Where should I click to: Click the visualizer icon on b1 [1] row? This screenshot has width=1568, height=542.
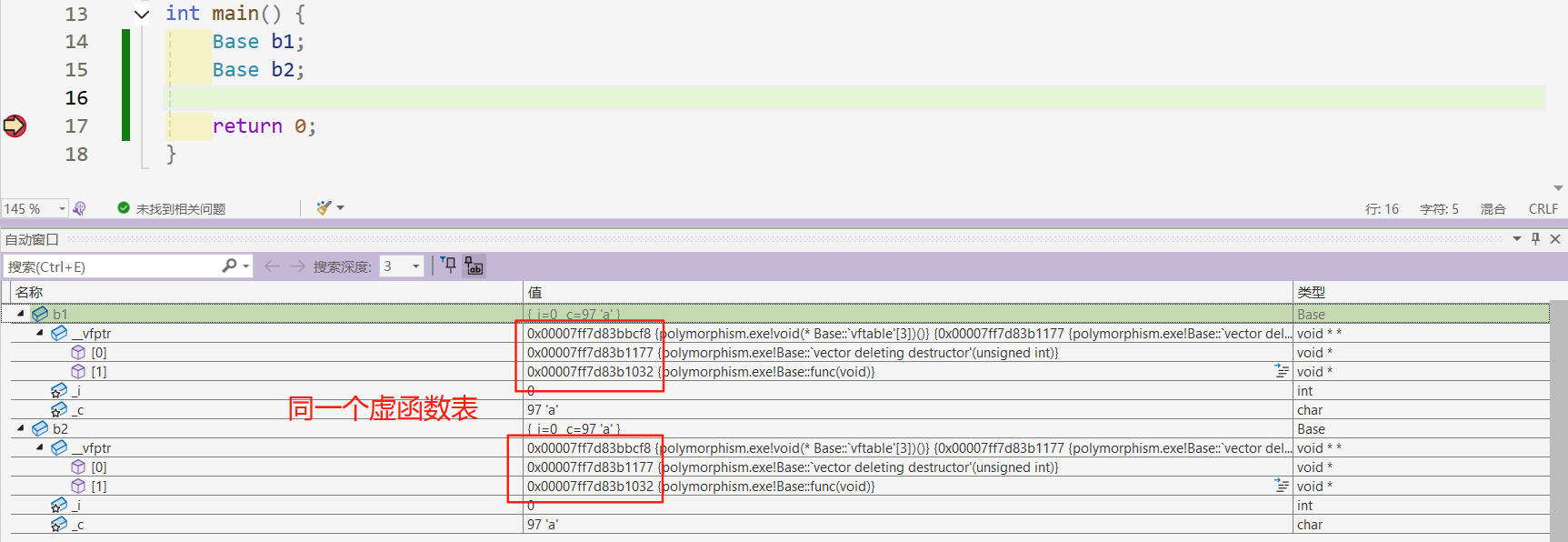click(x=1282, y=371)
